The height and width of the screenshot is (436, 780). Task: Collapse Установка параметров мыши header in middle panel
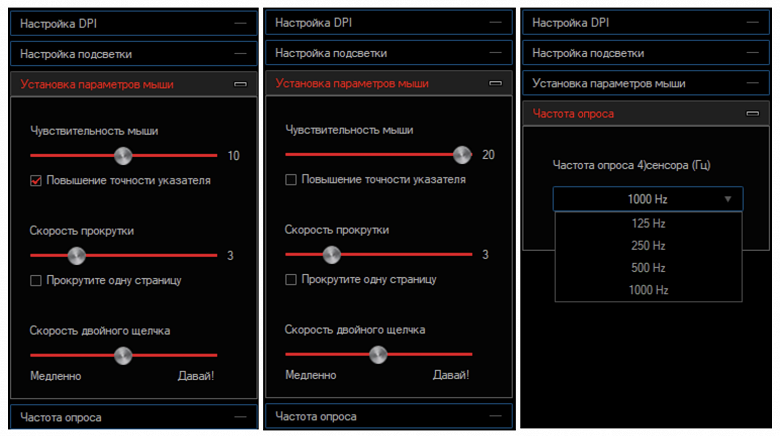[x=389, y=83]
